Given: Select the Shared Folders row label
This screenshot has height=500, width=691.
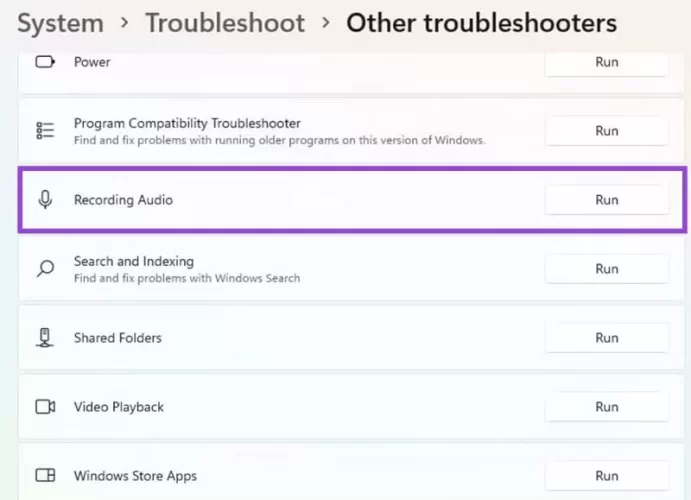Looking at the screenshot, I should (x=117, y=338).
